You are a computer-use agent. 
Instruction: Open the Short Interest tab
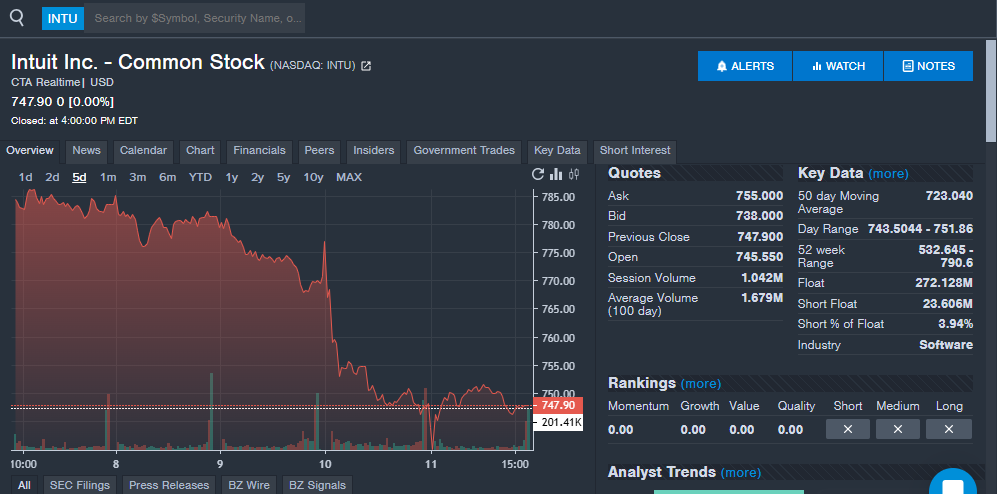pos(635,151)
